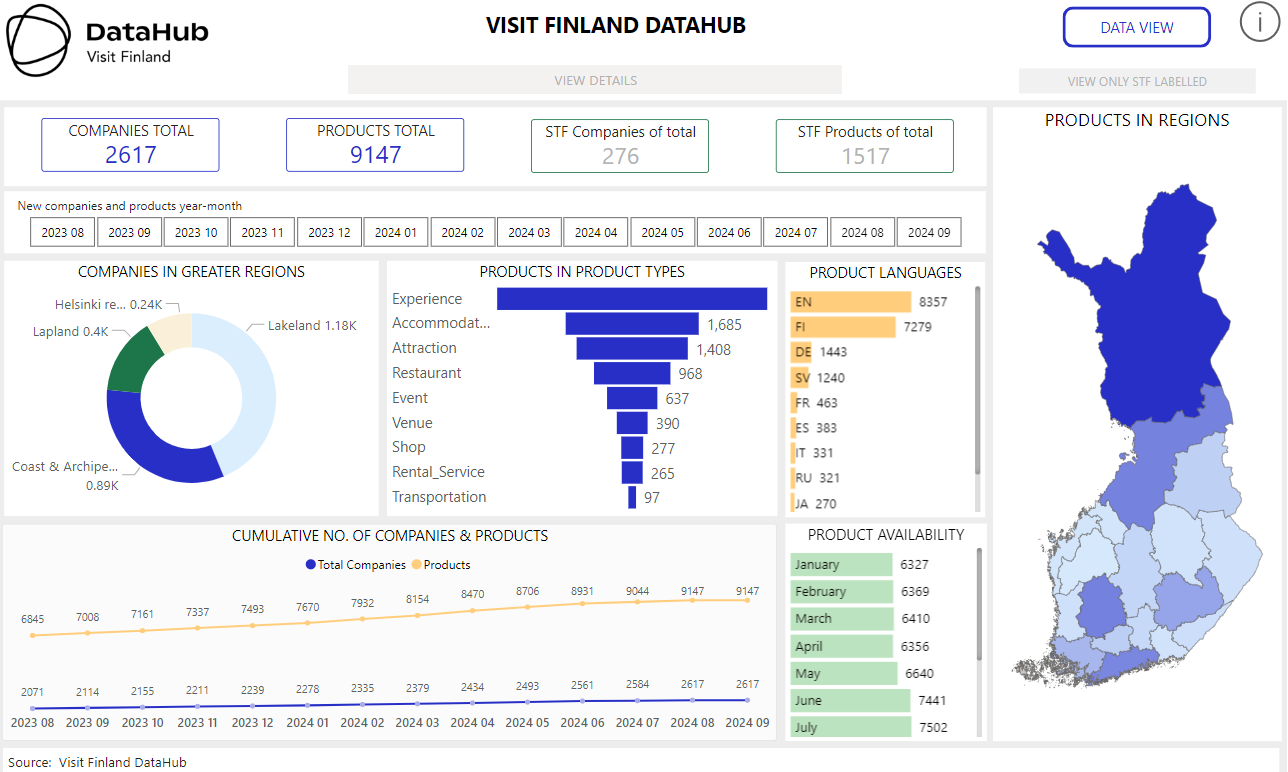Click the Restaurant funnel bar
1288x772 pixels.
click(x=632, y=373)
